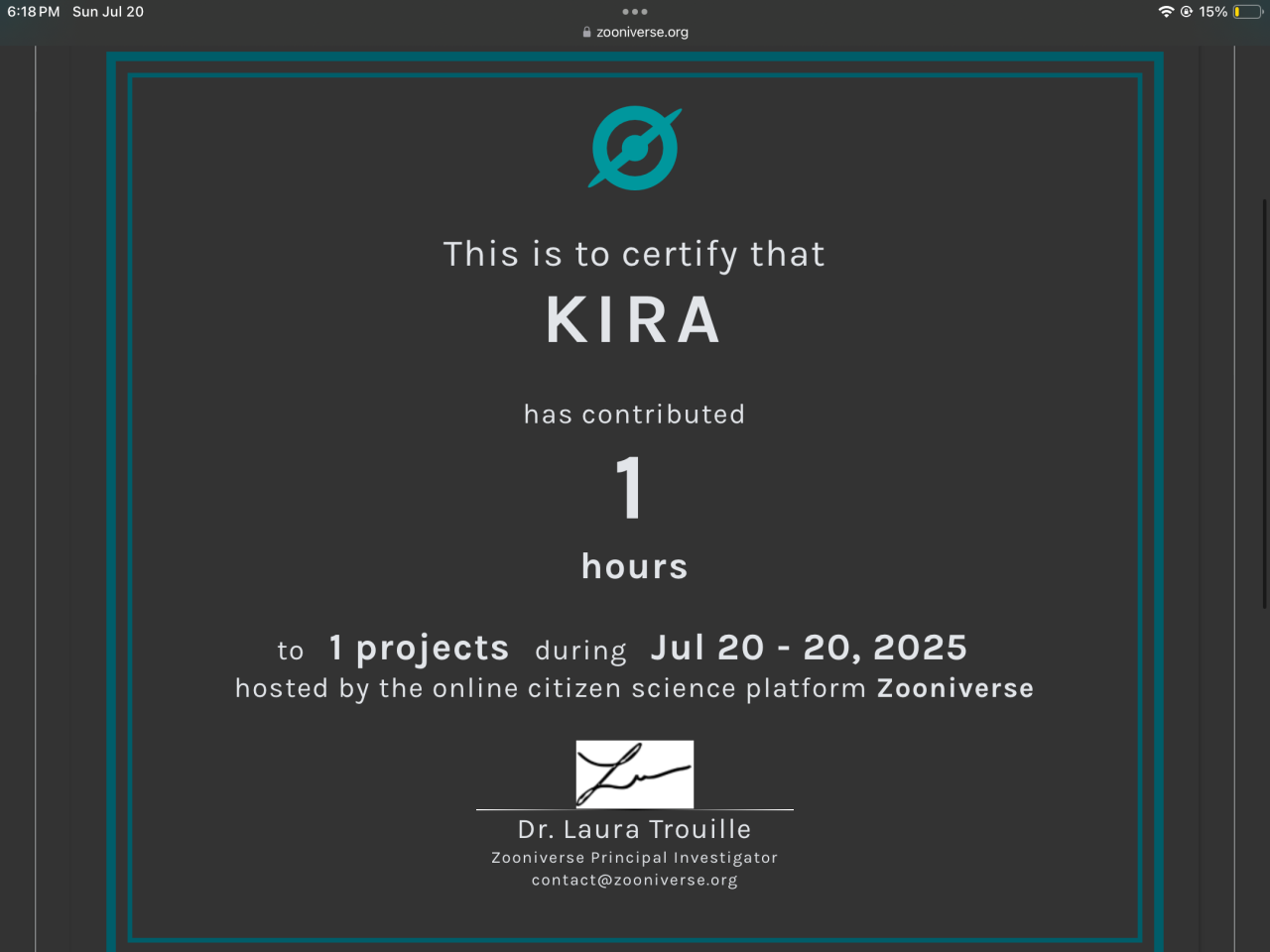
Task: Tap the 15% battery percentage text
Action: point(1213,12)
